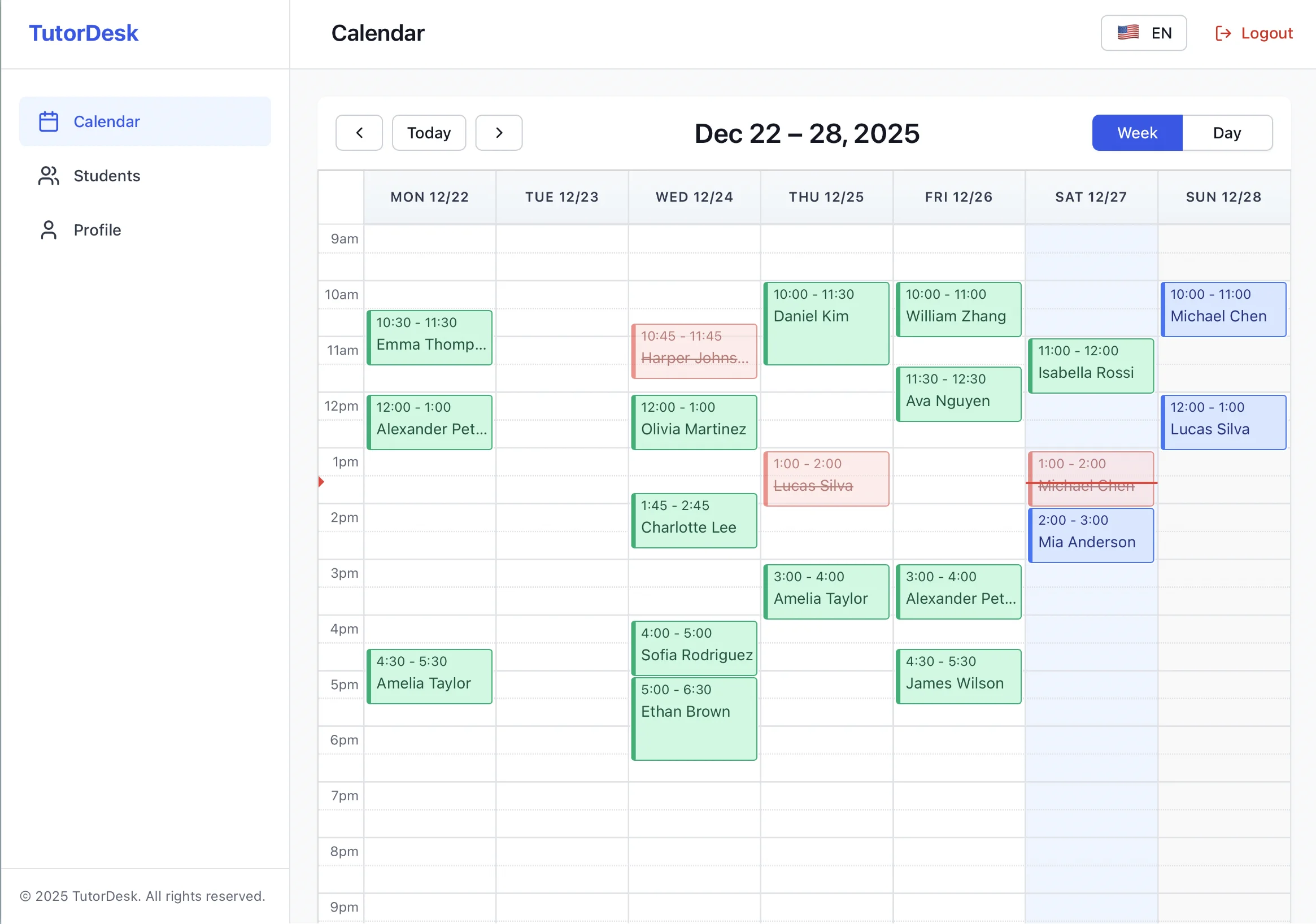
Task: Click the TutorDesk logo
Action: tap(84, 33)
